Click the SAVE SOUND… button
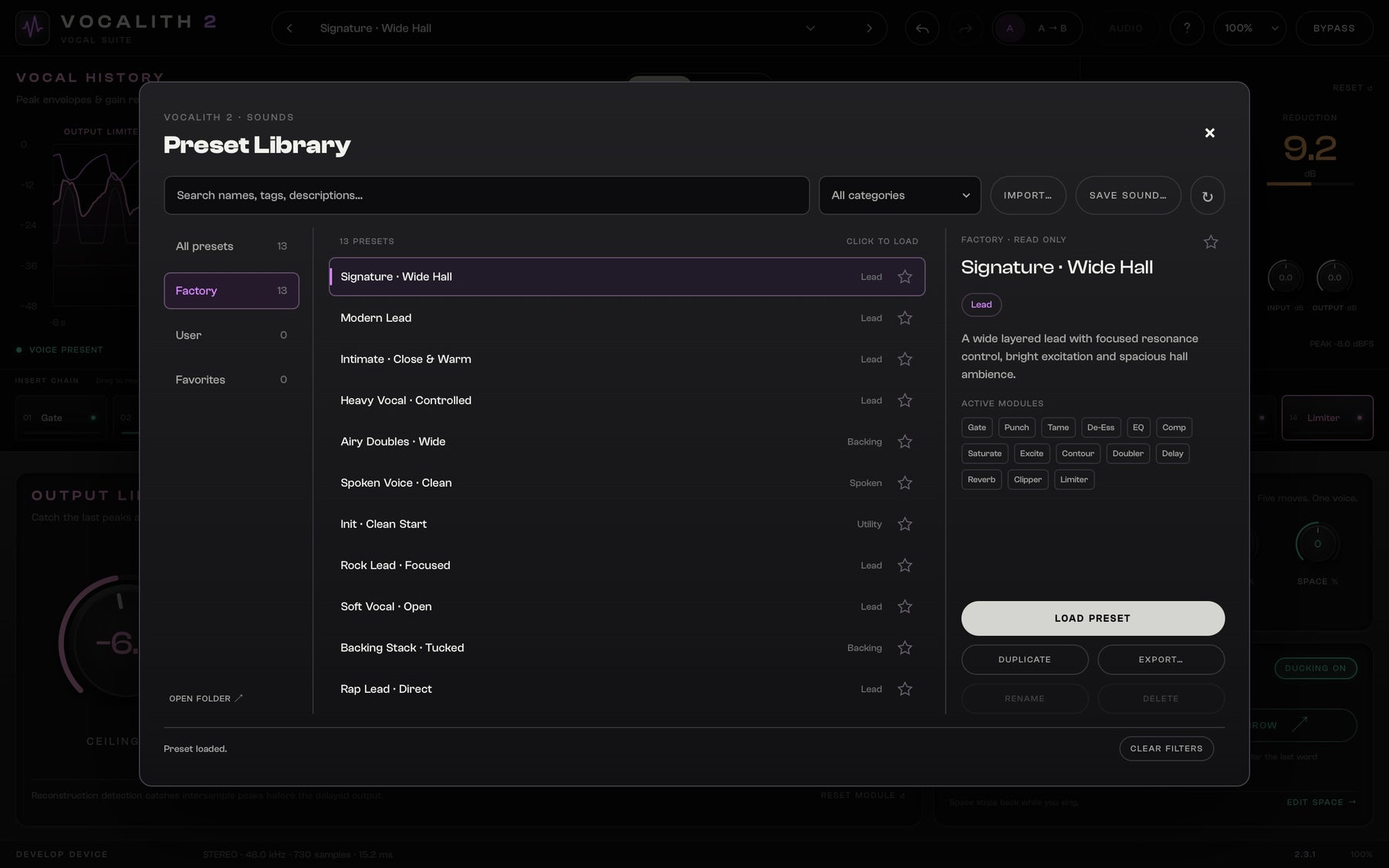This screenshot has height=868, width=1389. point(1128,195)
